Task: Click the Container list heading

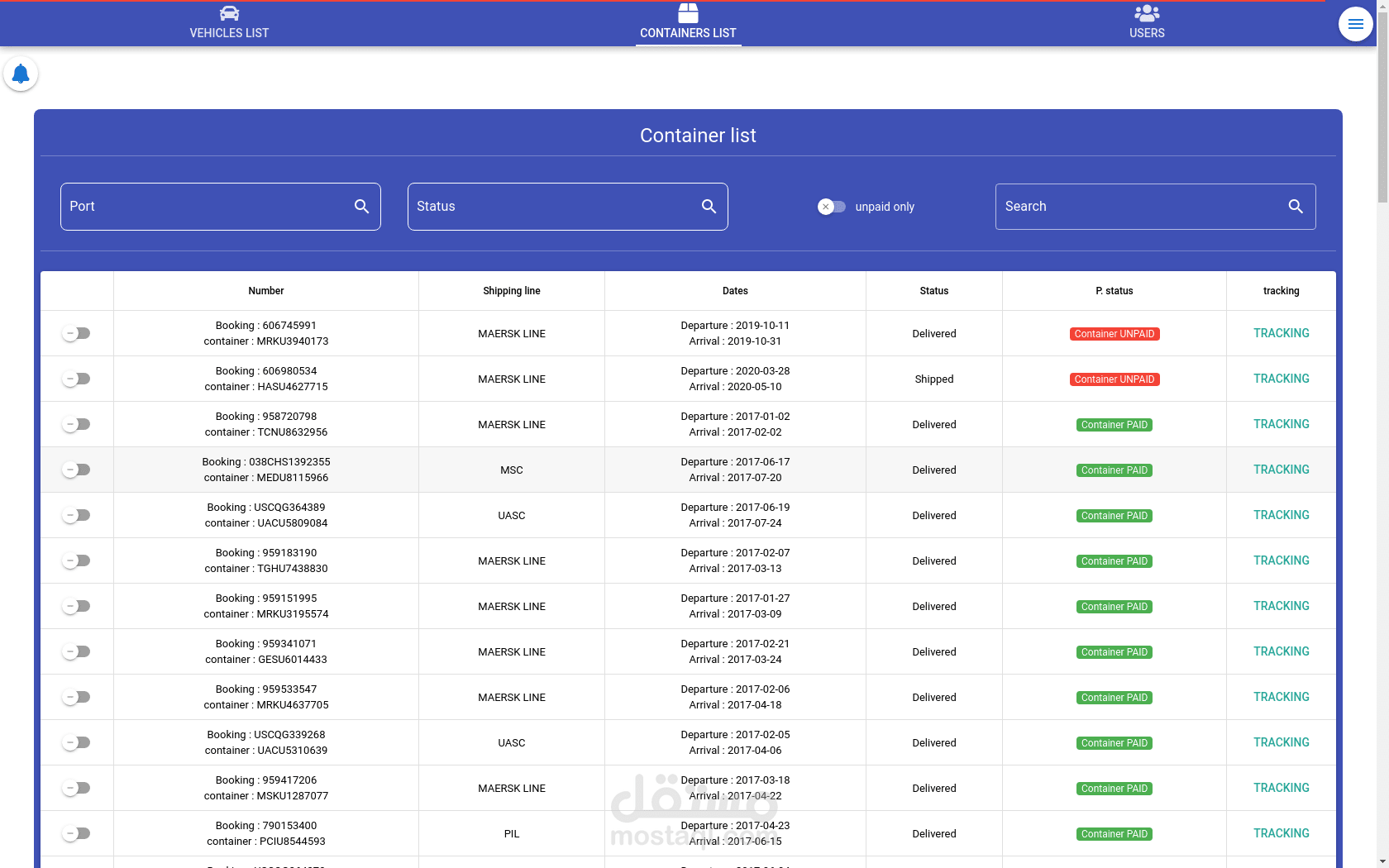Action: tap(698, 136)
